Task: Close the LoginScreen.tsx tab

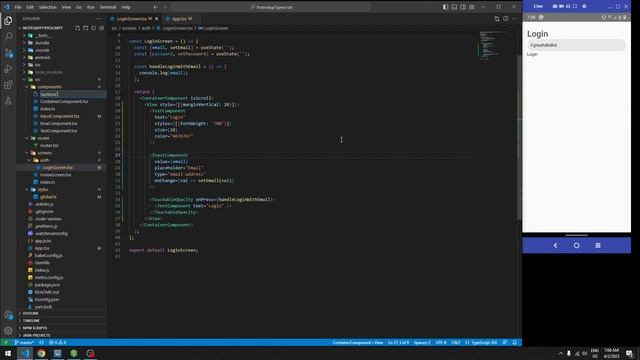Action: pos(156,19)
